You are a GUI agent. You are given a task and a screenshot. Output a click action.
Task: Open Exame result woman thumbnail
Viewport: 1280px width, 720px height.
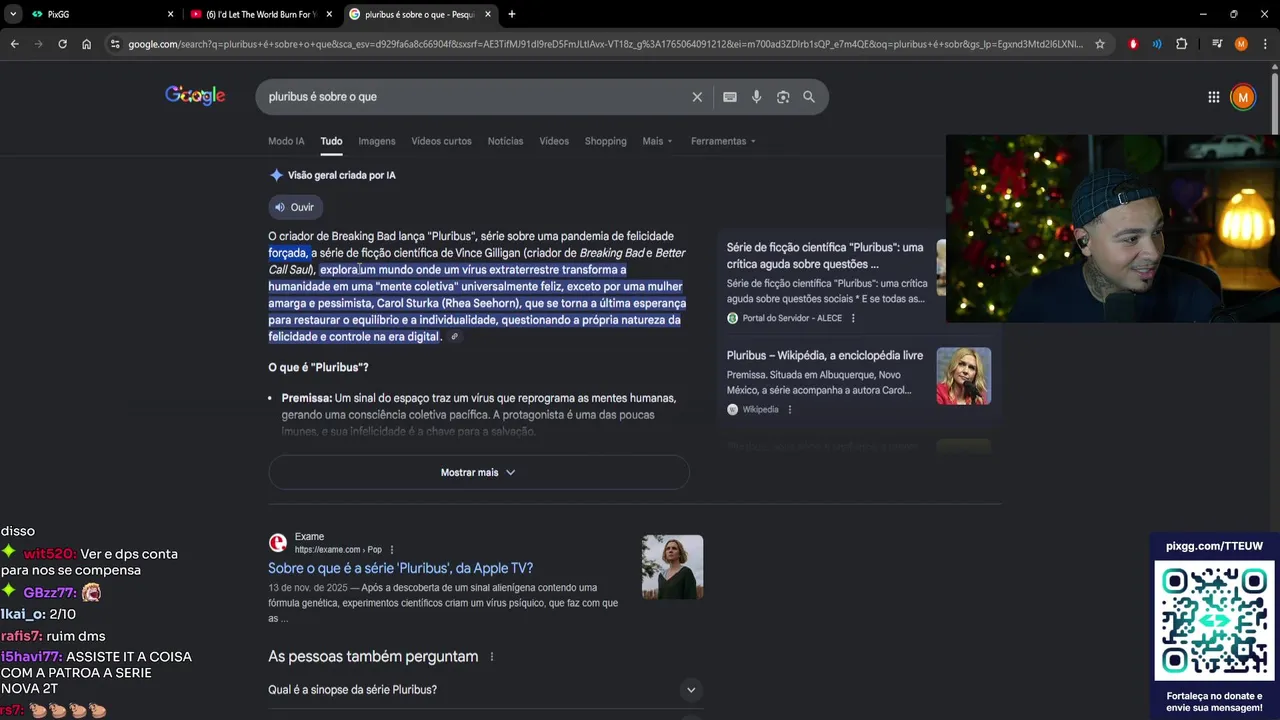(x=672, y=567)
